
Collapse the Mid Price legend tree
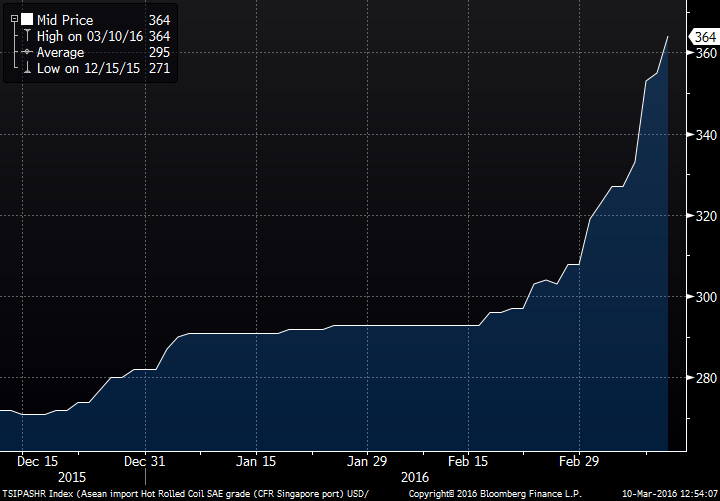point(13,20)
